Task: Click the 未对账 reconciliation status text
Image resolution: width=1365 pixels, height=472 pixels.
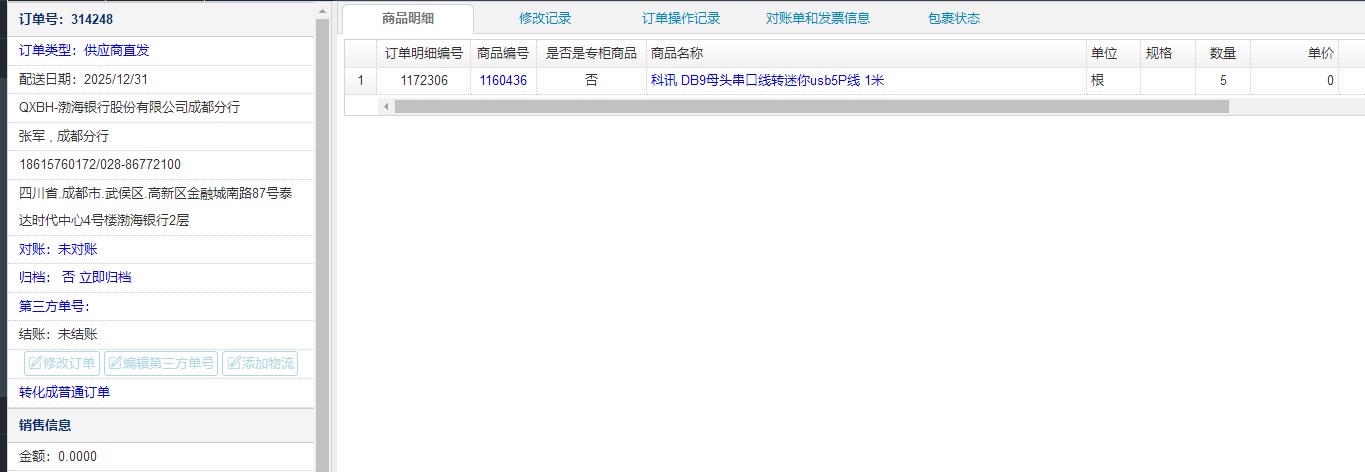Action: coord(78,249)
